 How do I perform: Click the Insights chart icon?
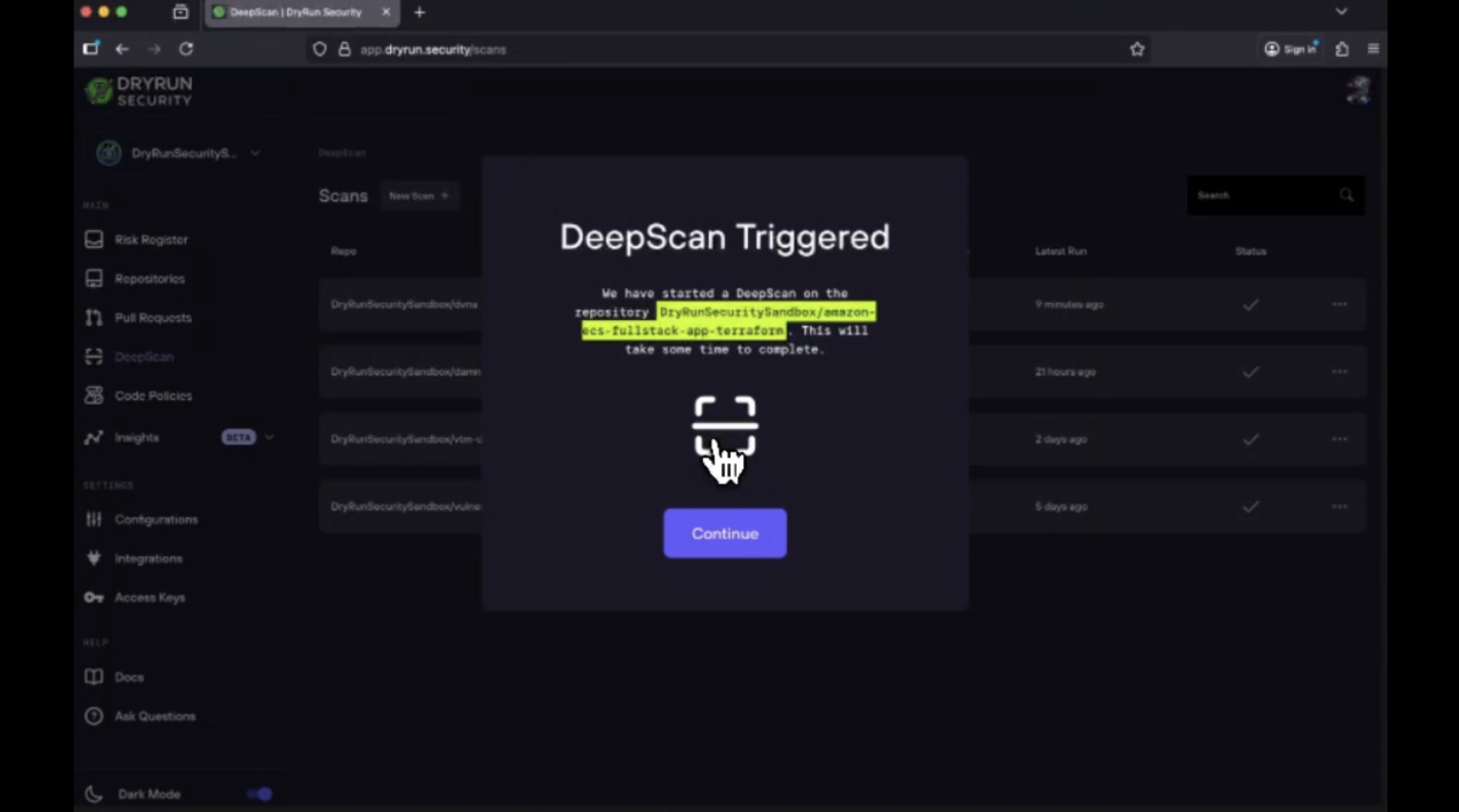coord(94,437)
